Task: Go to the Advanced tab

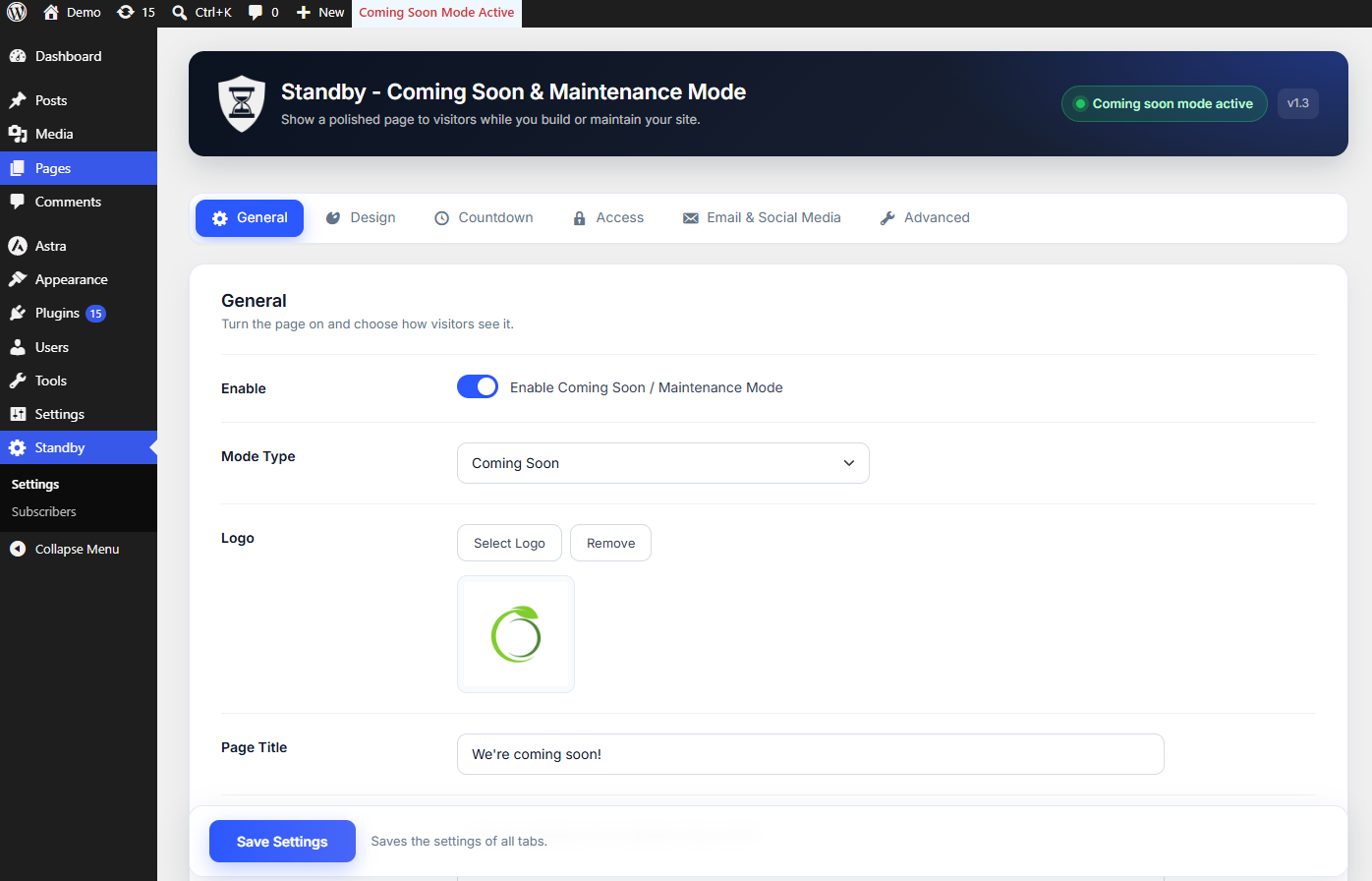Action: tap(924, 218)
